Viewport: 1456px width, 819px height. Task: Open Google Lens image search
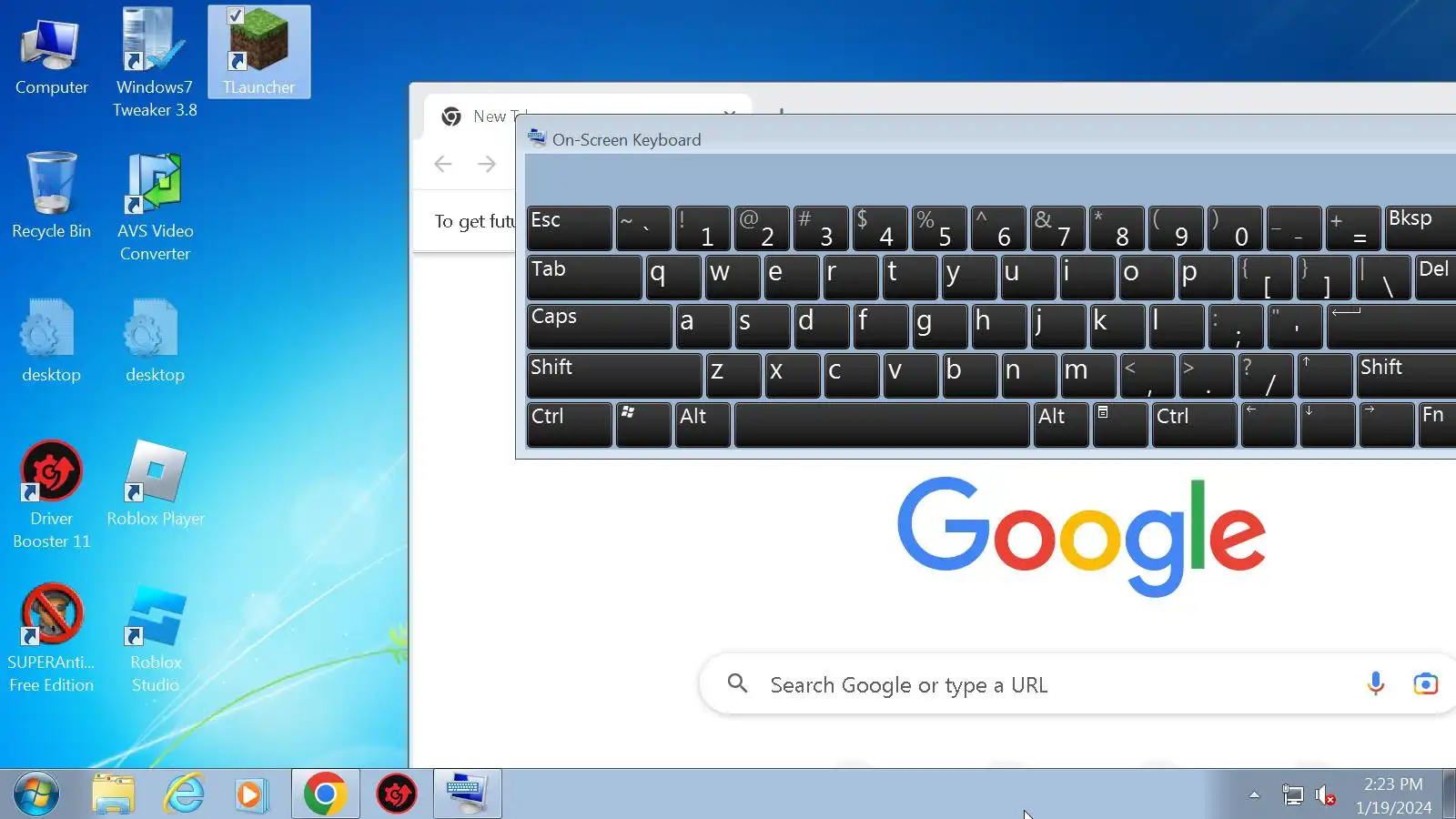click(1425, 683)
